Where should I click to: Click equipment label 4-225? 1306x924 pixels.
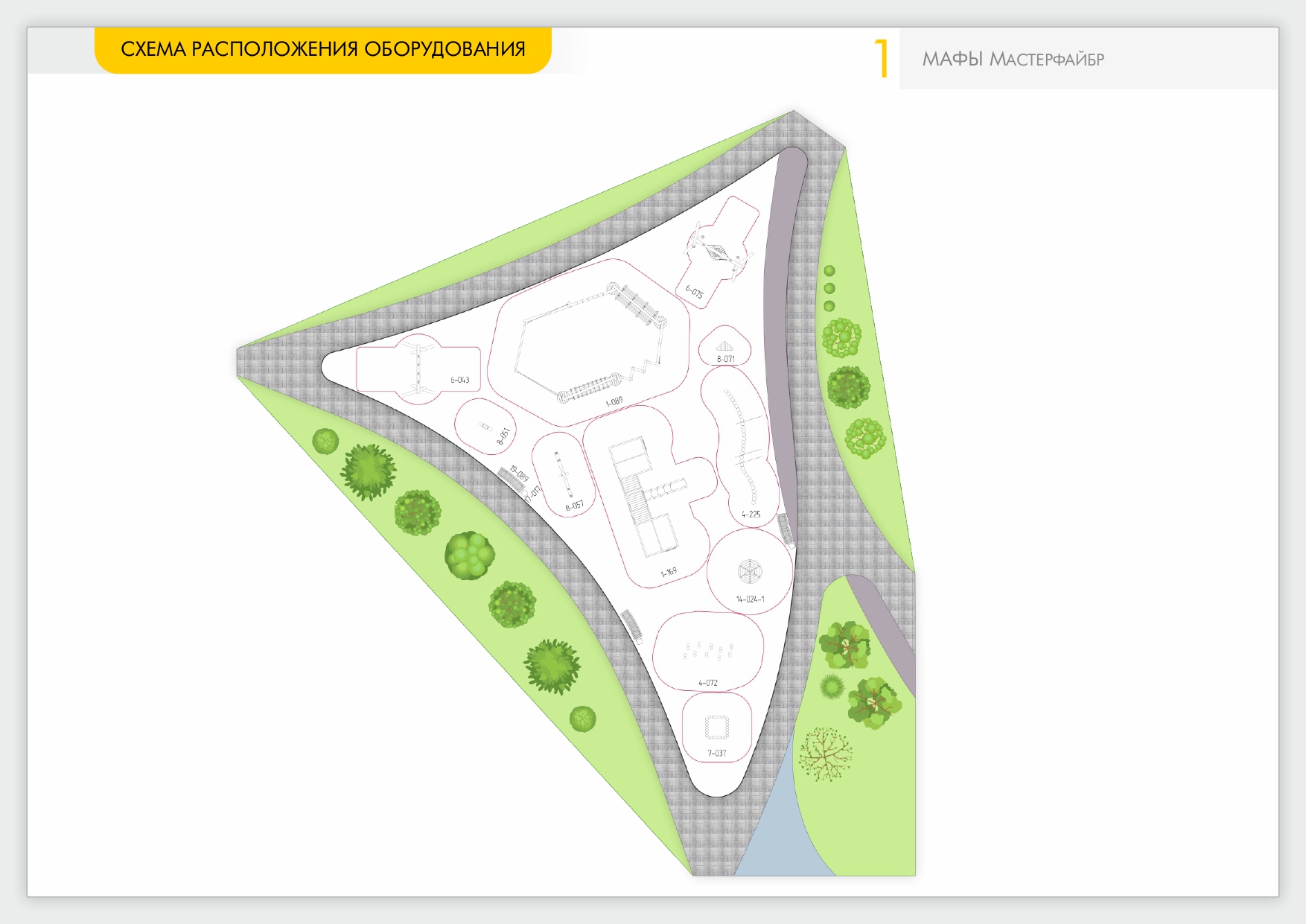751,514
